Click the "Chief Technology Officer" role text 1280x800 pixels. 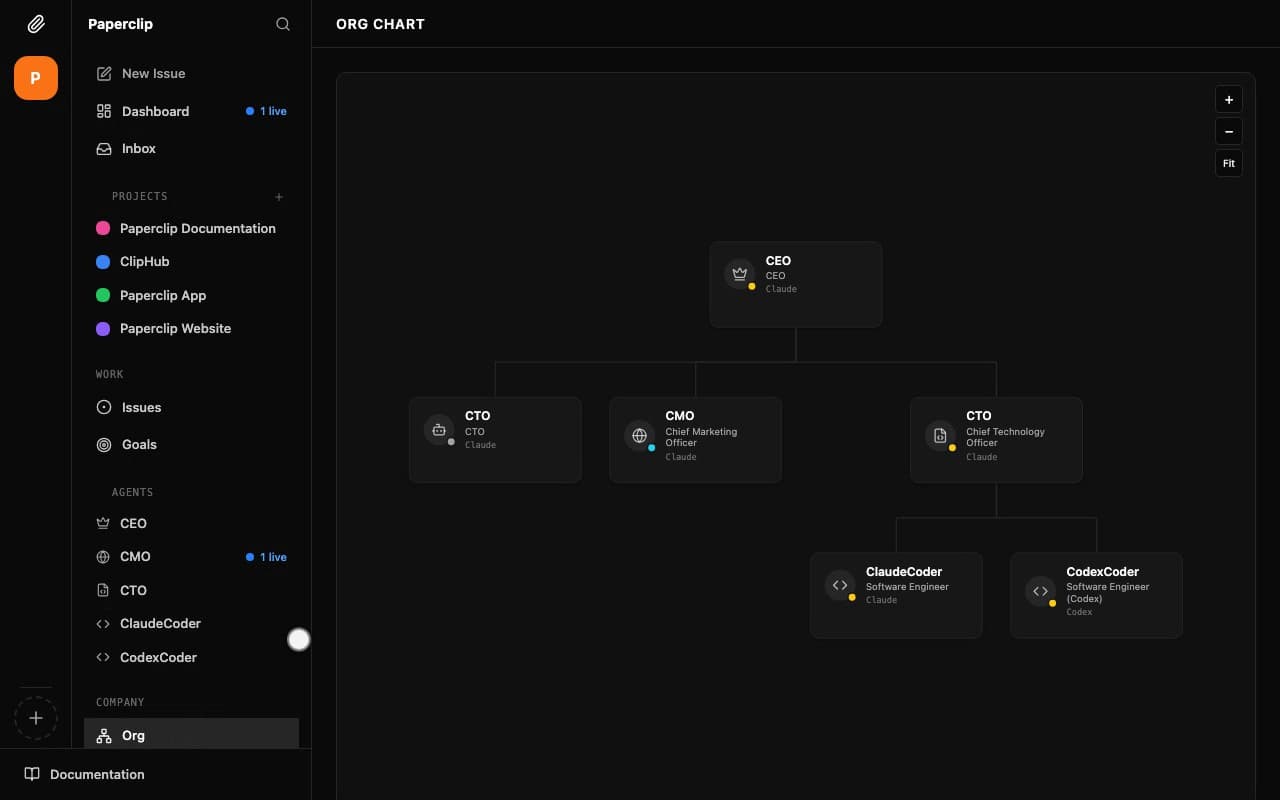[x=1005, y=437]
